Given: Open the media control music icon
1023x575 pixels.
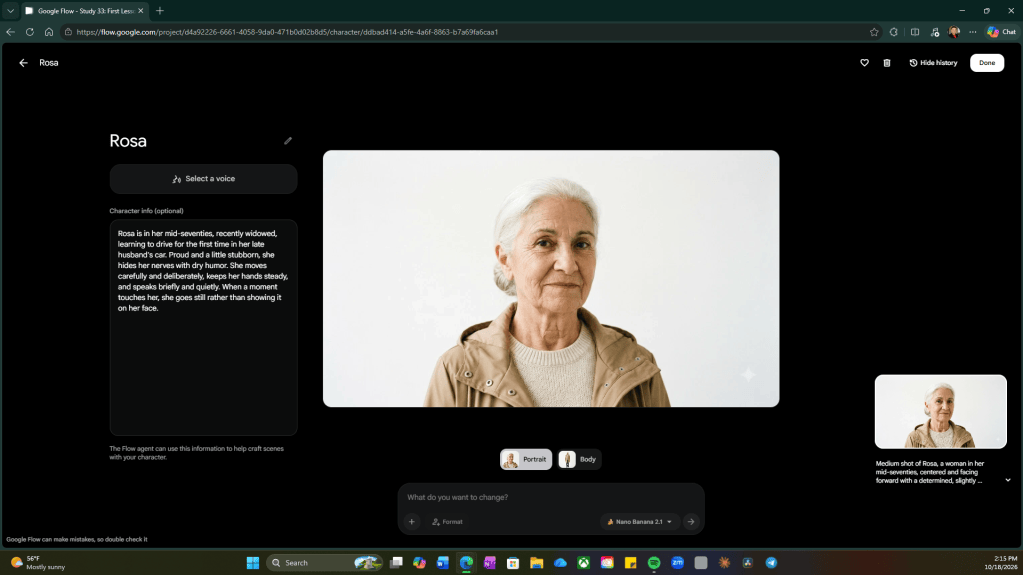Looking at the screenshot, I should coord(935,32).
